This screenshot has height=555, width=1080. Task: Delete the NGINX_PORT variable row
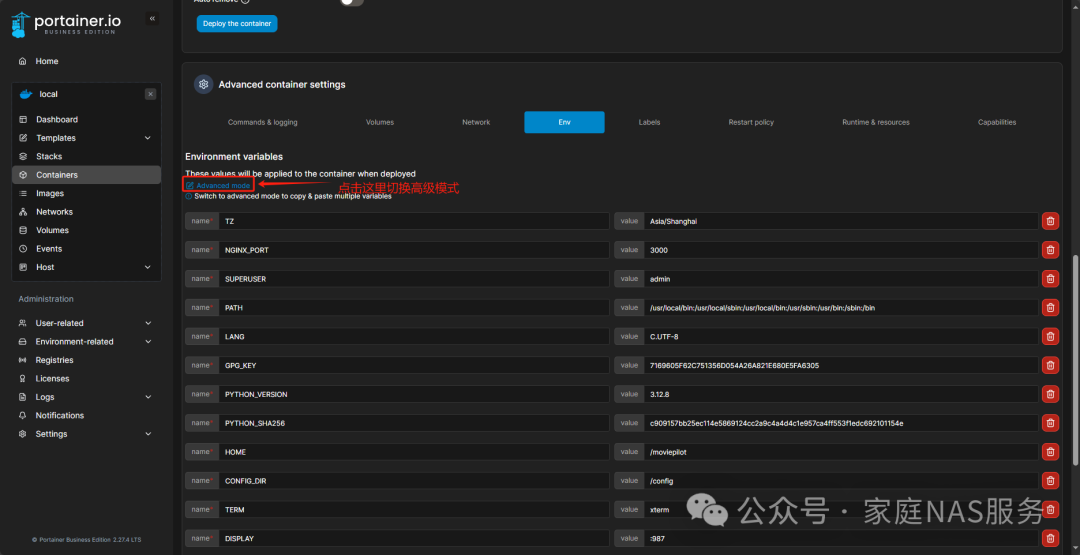click(x=1050, y=250)
